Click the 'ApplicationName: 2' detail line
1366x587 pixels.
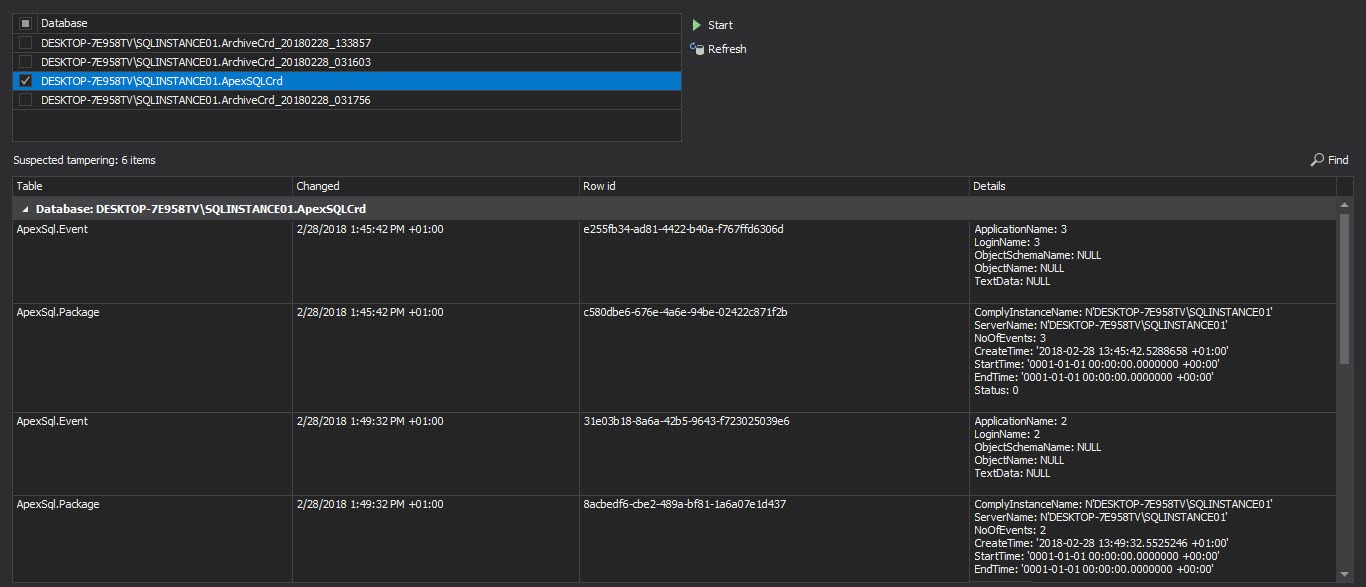[1020, 421]
